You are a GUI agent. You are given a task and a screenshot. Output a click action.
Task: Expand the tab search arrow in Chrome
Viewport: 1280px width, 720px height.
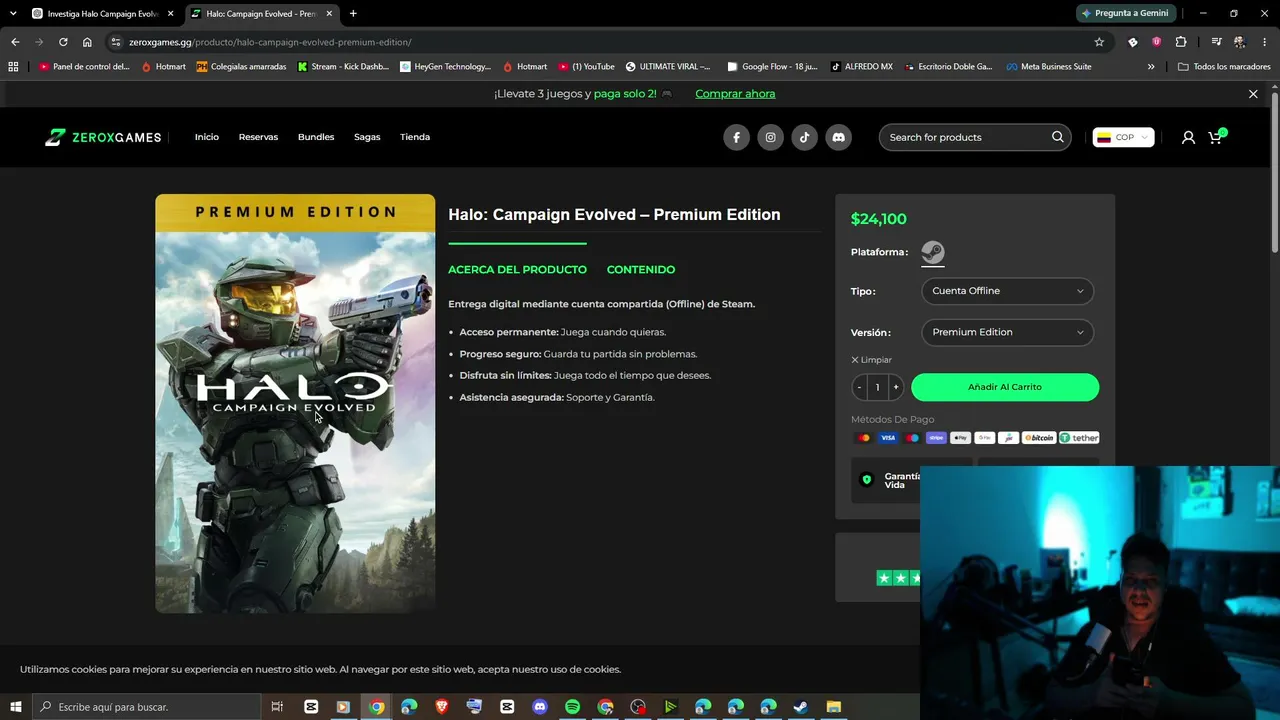coord(13,13)
